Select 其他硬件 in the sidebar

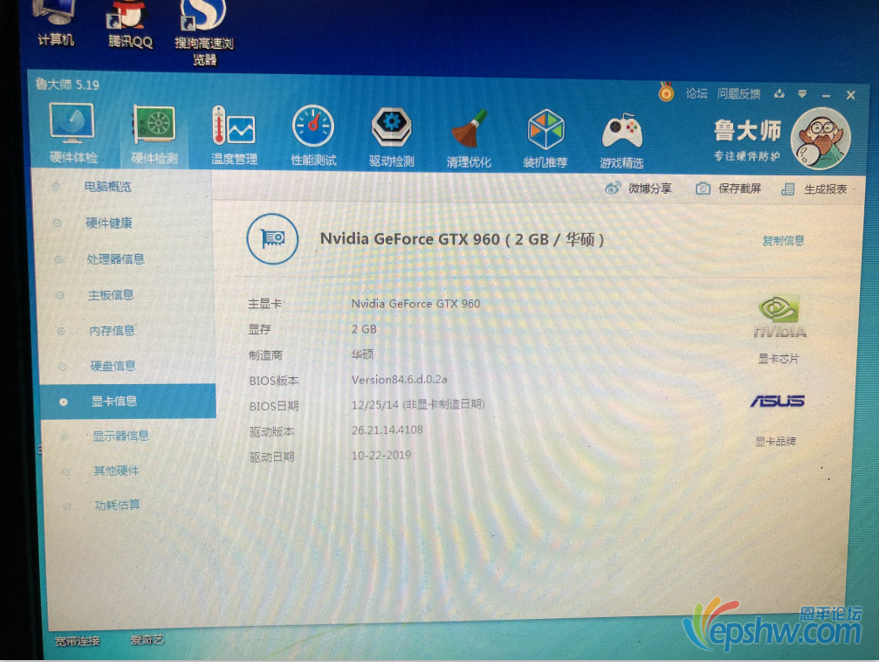tap(116, 470)
